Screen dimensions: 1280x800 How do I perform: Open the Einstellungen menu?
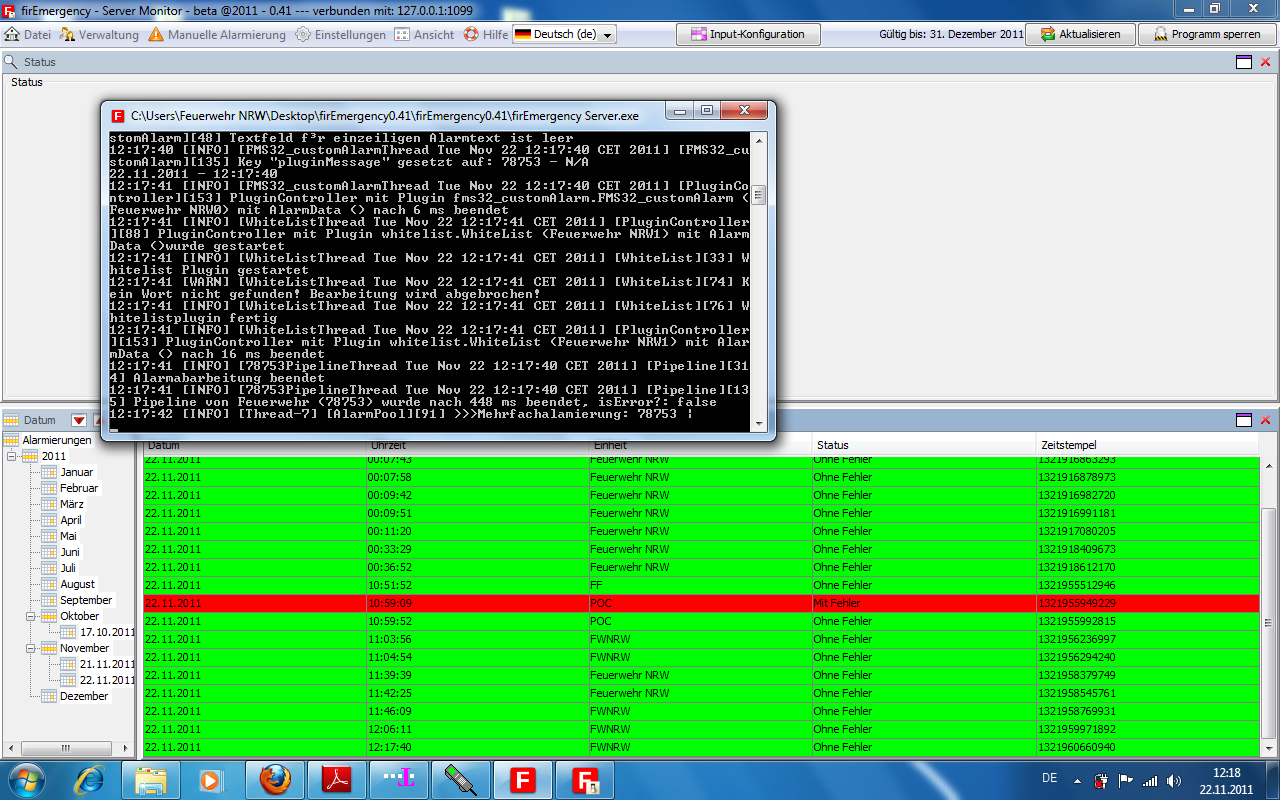point(340,34)
